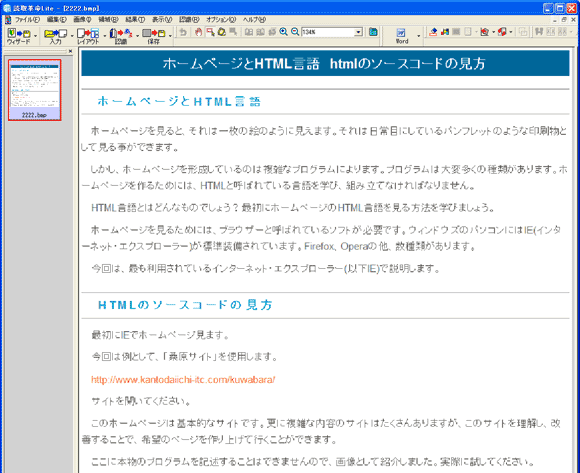
Task: Click the zoom out magnifier icon
Action: point(295,32)
